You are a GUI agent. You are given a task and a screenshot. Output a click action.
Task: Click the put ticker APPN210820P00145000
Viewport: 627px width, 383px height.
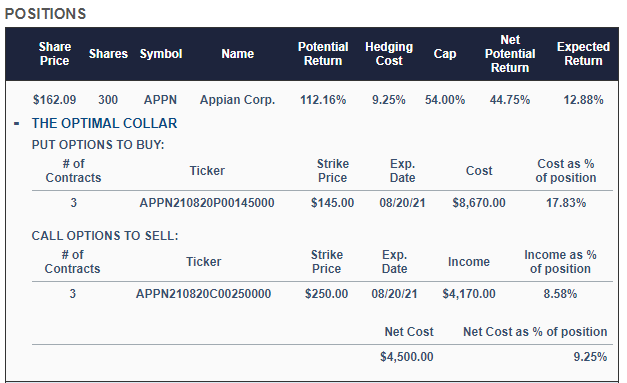[x=207, y=203]
